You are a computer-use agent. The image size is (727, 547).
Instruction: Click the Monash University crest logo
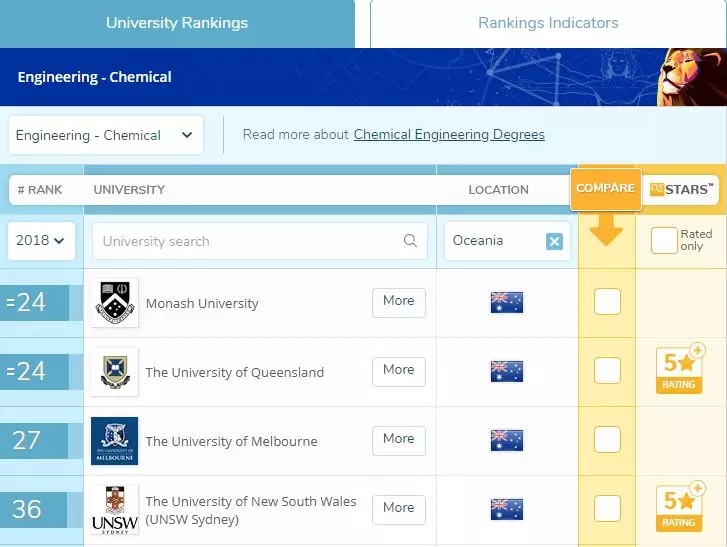pos(114,303)
